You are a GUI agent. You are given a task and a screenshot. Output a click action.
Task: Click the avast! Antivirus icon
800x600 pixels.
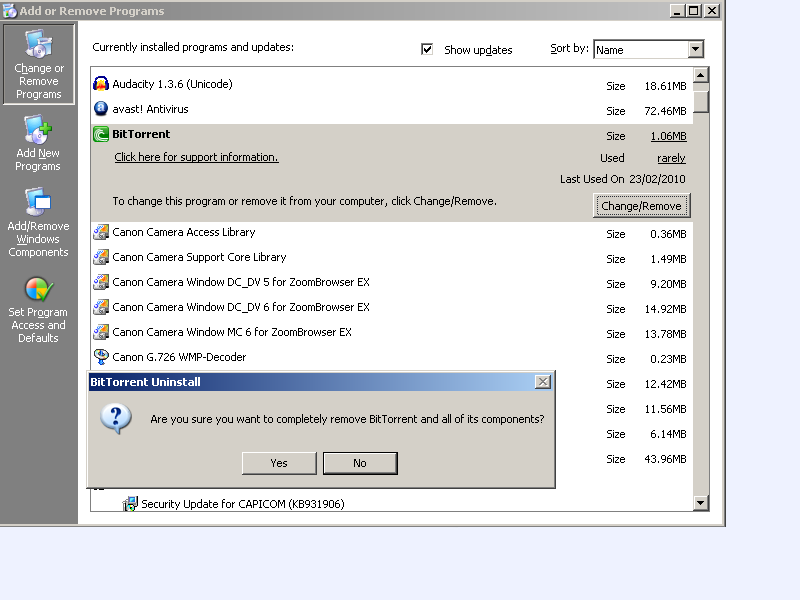pyautogui.click(x=101, y=109)
